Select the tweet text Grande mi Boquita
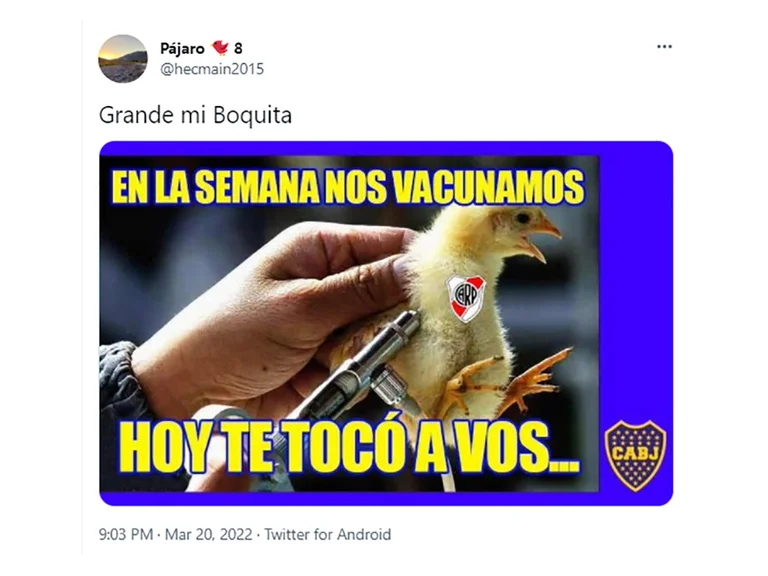768x576 pixels. pos(195,116)
